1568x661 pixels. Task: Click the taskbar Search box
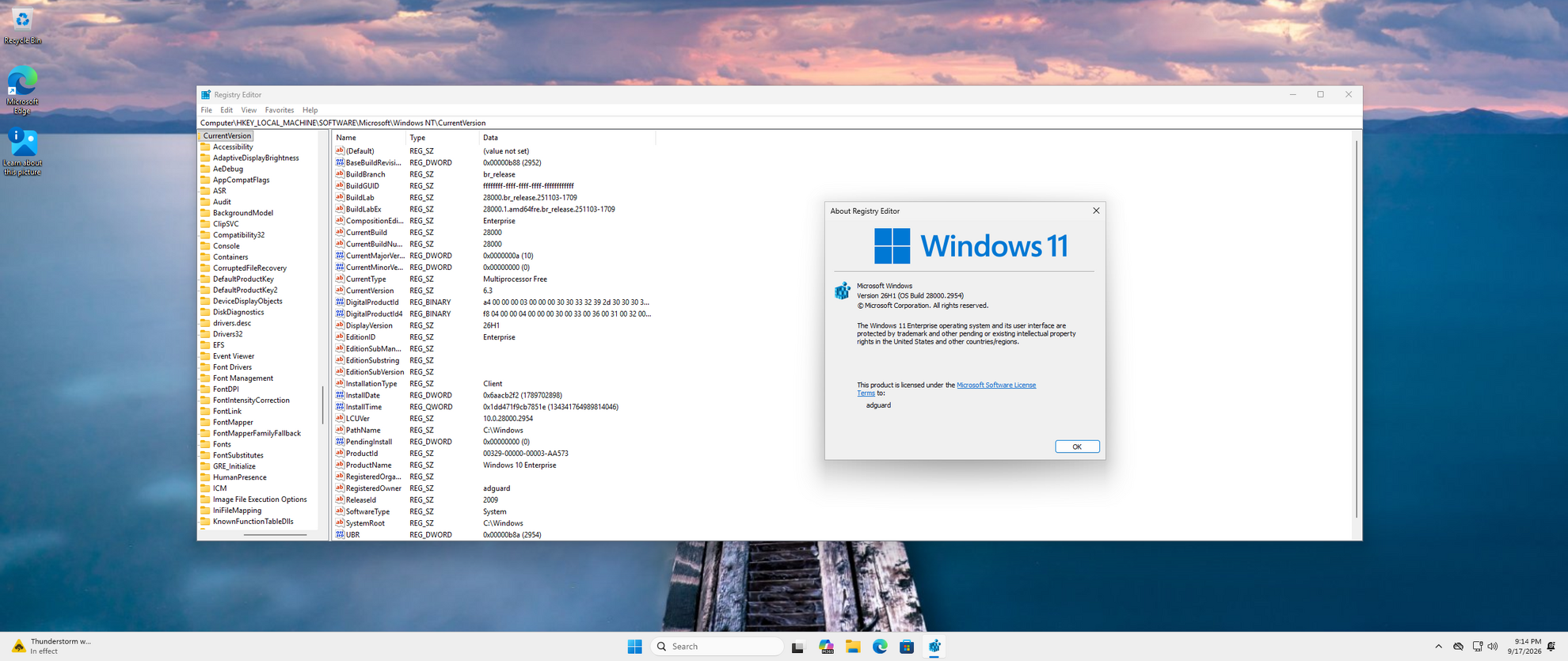pos(717,647)
